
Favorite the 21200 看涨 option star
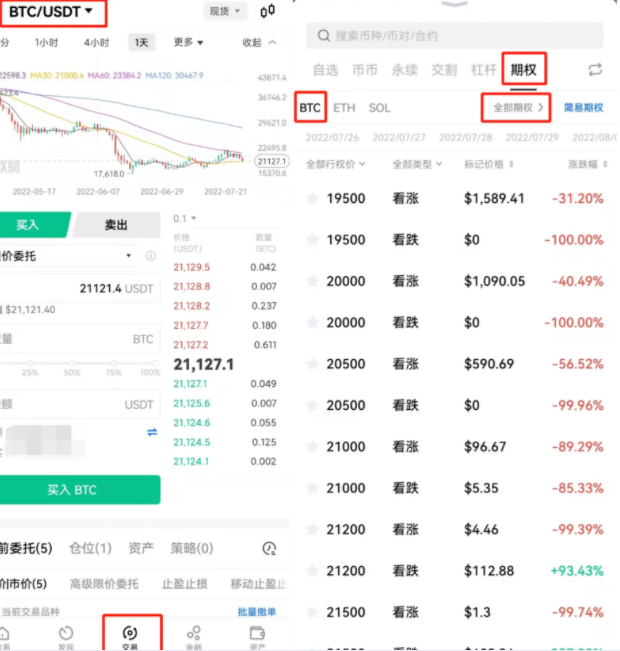[x=312, y=529]
